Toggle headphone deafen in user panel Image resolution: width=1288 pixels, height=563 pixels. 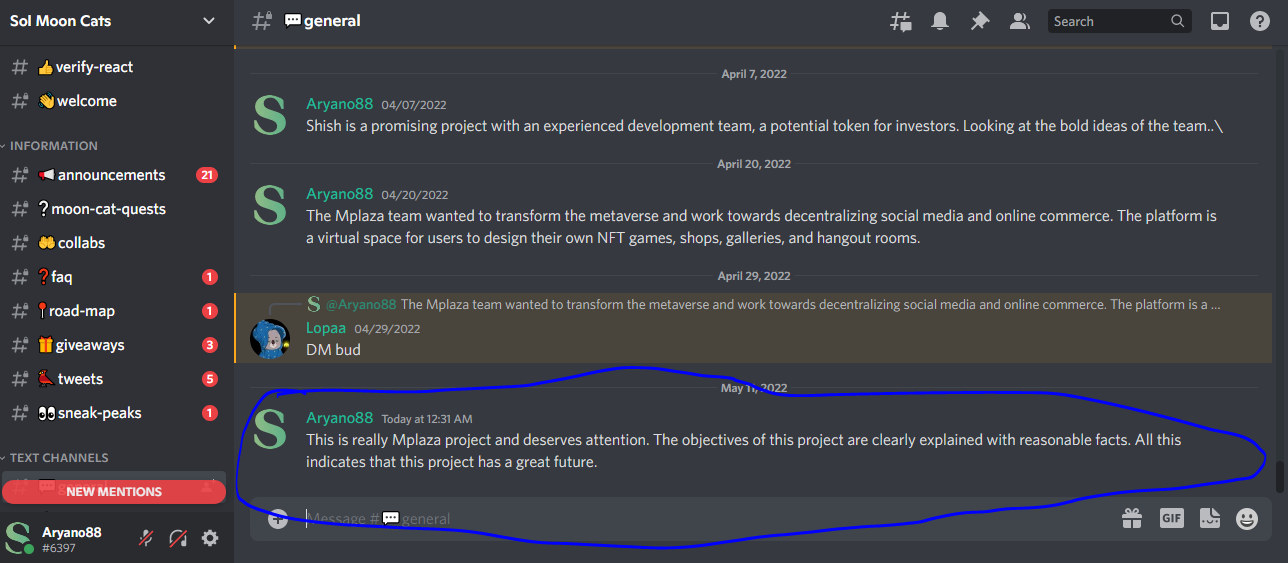[178, 538]
